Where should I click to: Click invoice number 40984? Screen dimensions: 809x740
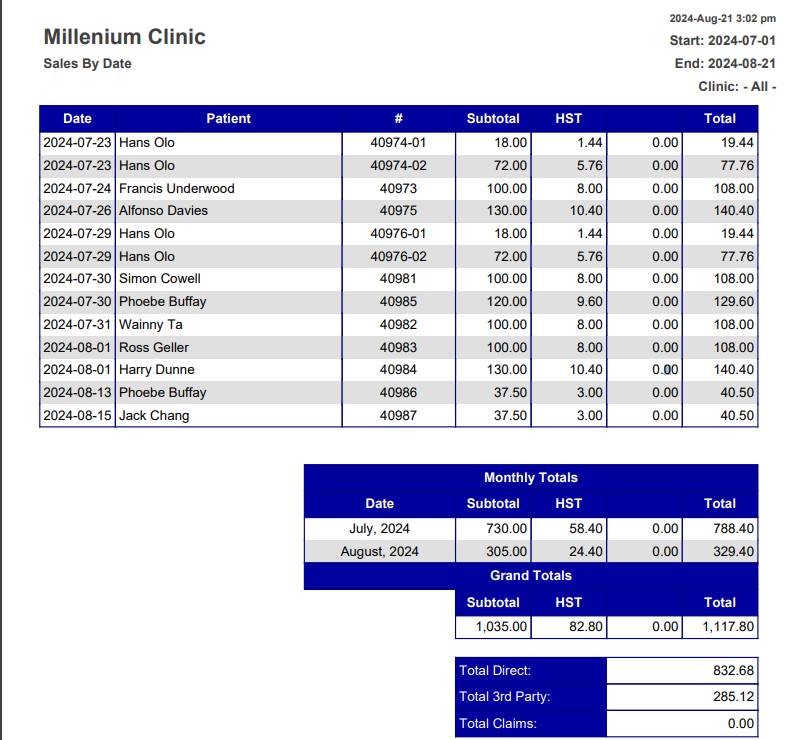tap(398, 369)
